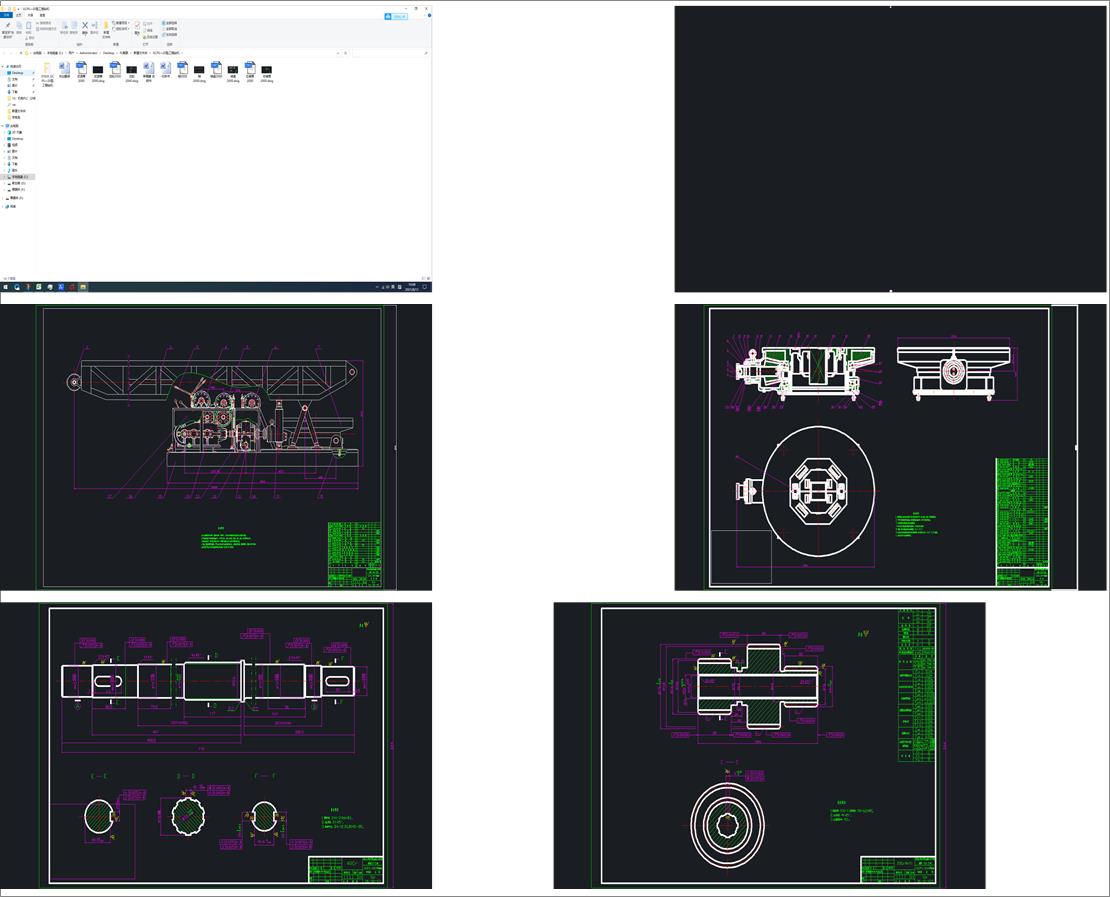Image resolution: width=1110 pixels, height=897 pixels.
Task: Select Desktop under Quick access
Action: tap(17, 73)
